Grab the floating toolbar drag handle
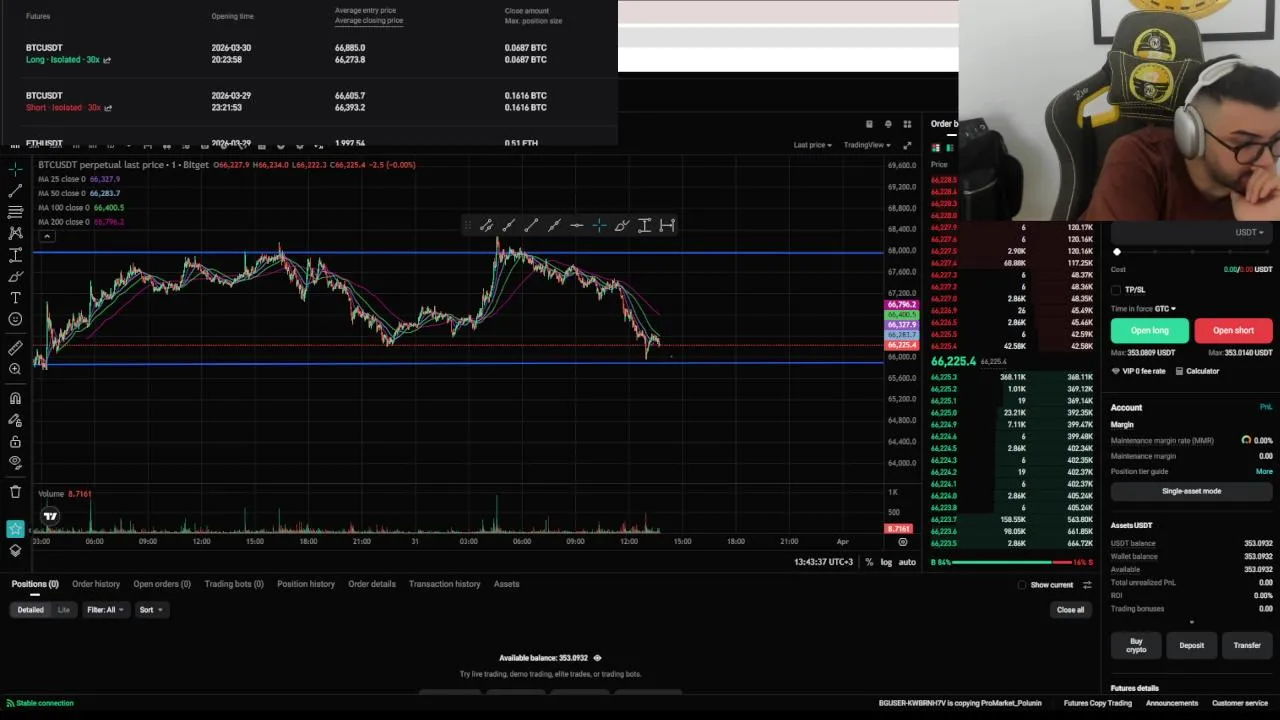Screen dimensions: 1280x720 click(x=467, y=225)
